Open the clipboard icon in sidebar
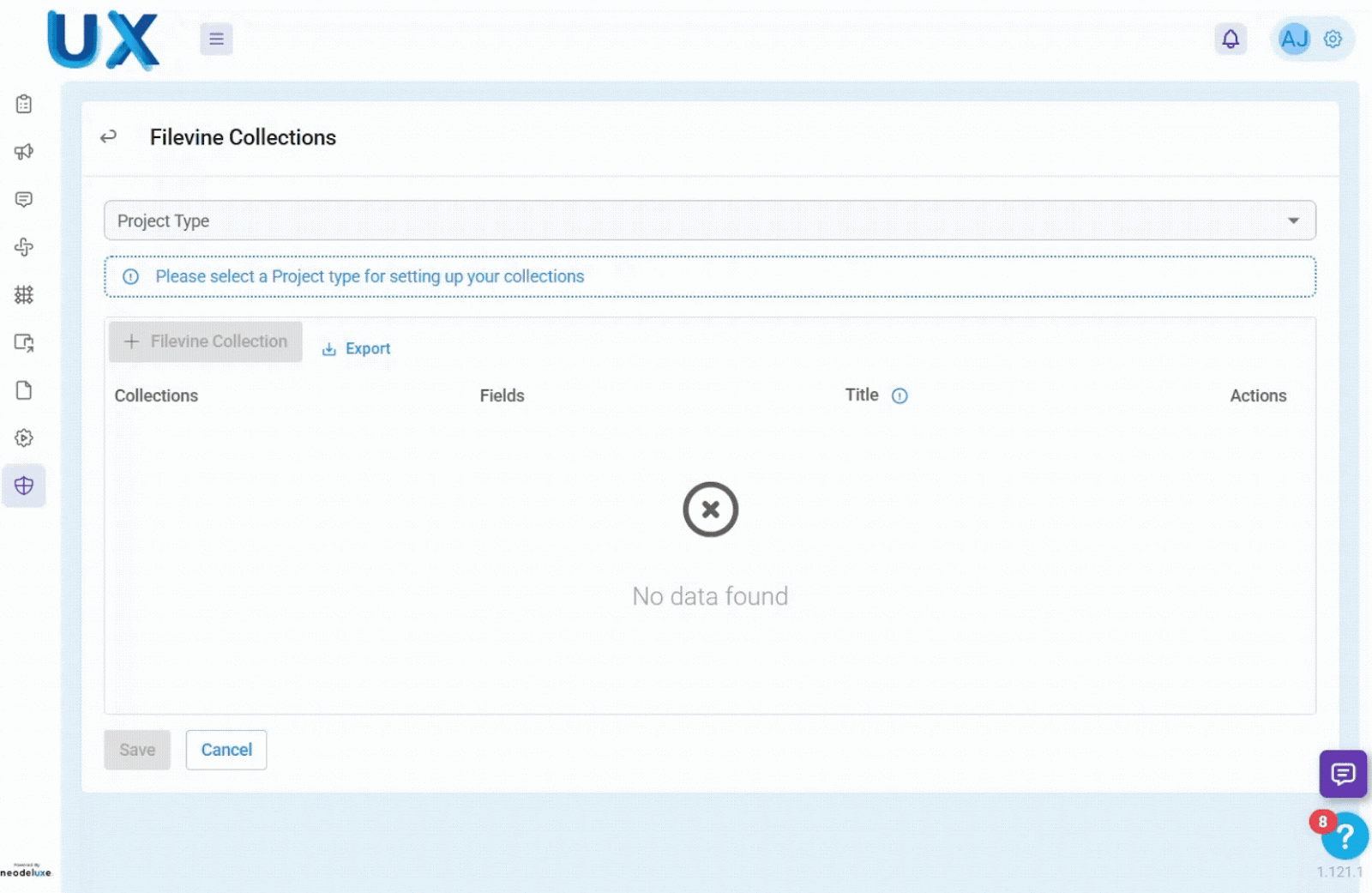1372x893 pixels. [x=24, y=104]
